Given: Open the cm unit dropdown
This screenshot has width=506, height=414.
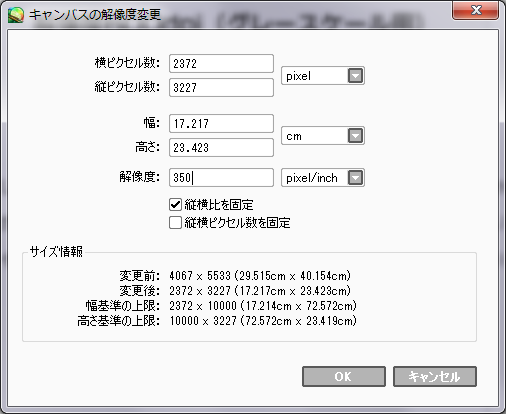Looking at the screenshot, I should 323,136.
